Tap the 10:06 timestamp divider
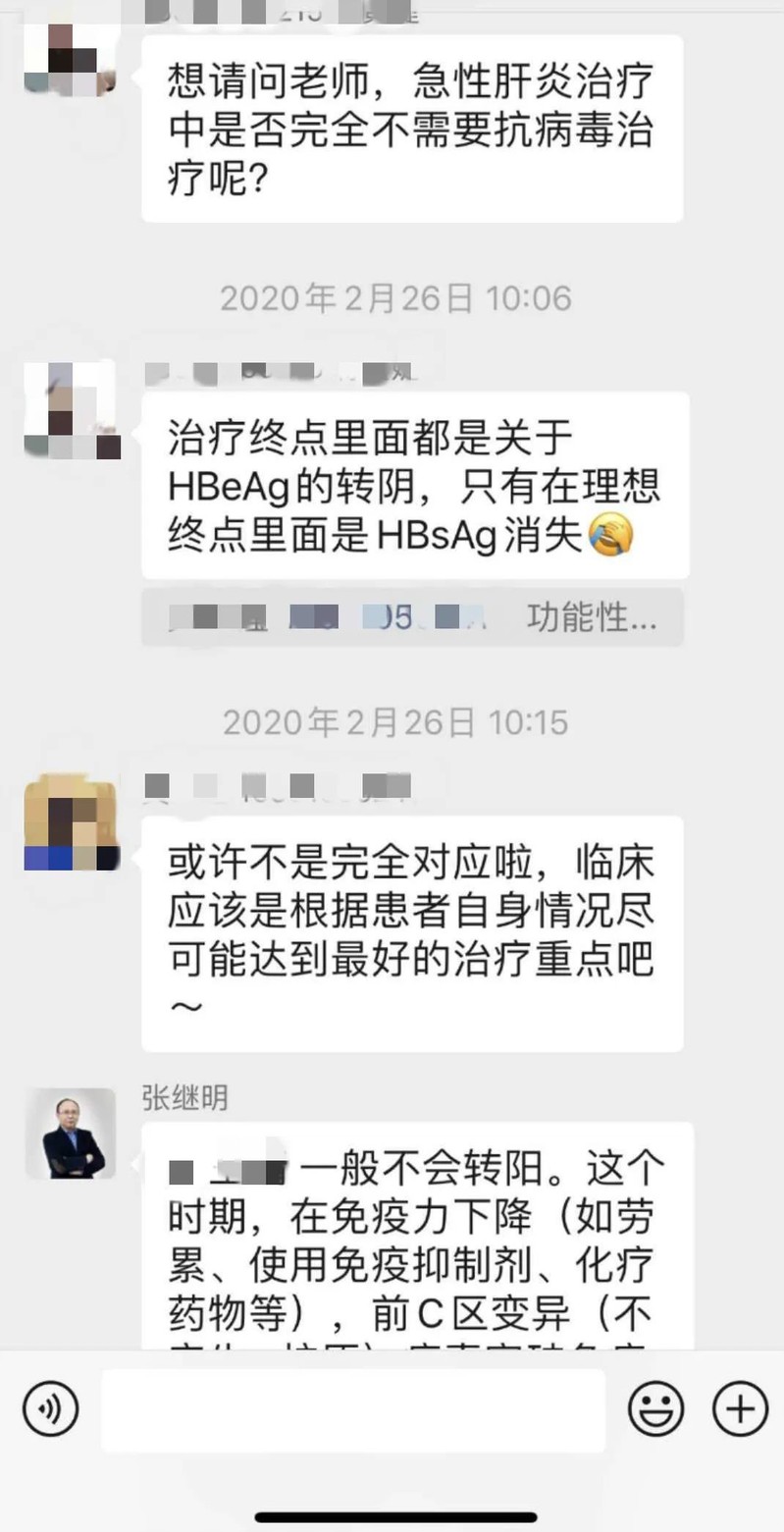The width and height of the screenshot is (784, 1532). (x=395, y=298)
